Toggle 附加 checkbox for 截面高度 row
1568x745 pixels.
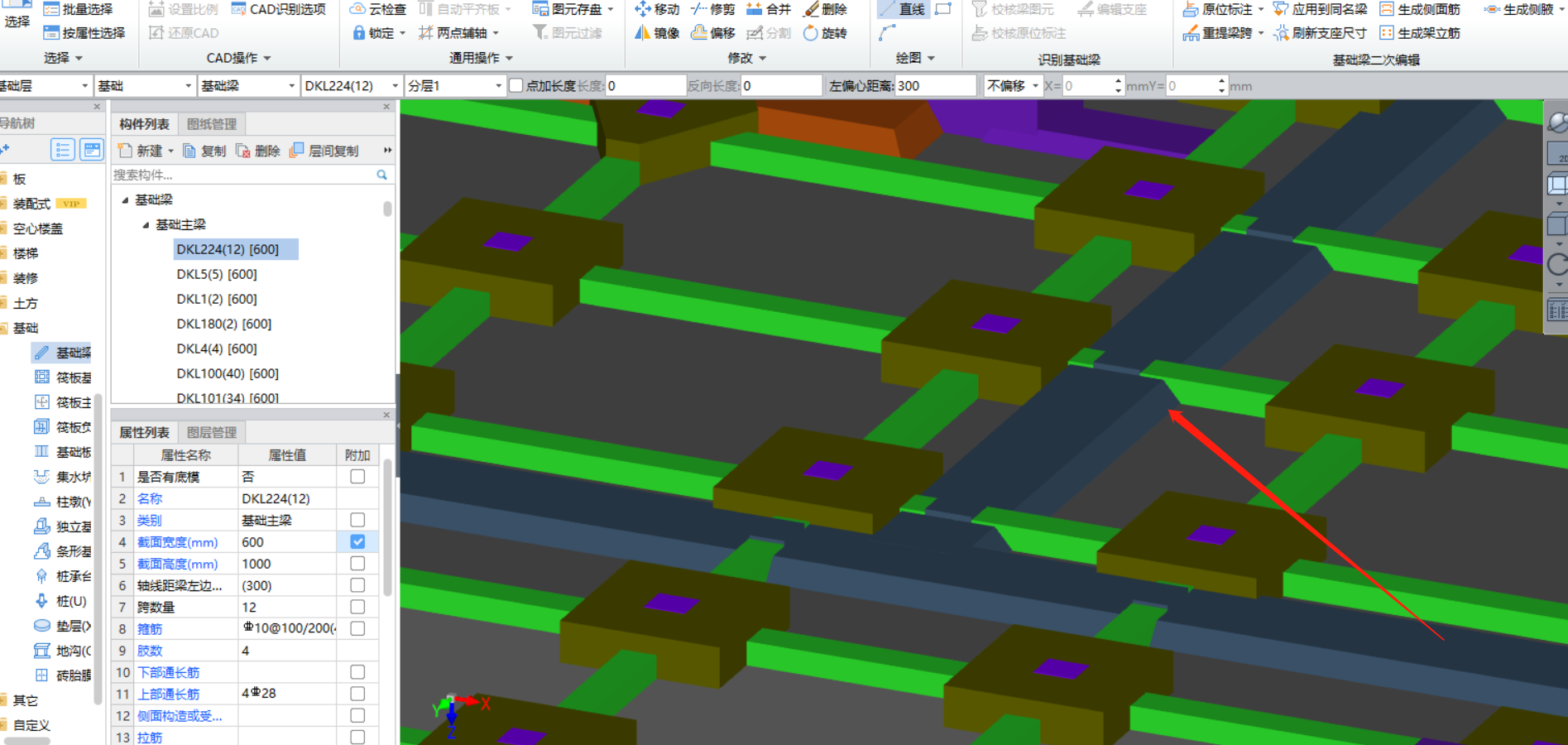pyautogui.click(x=357, y=563)
